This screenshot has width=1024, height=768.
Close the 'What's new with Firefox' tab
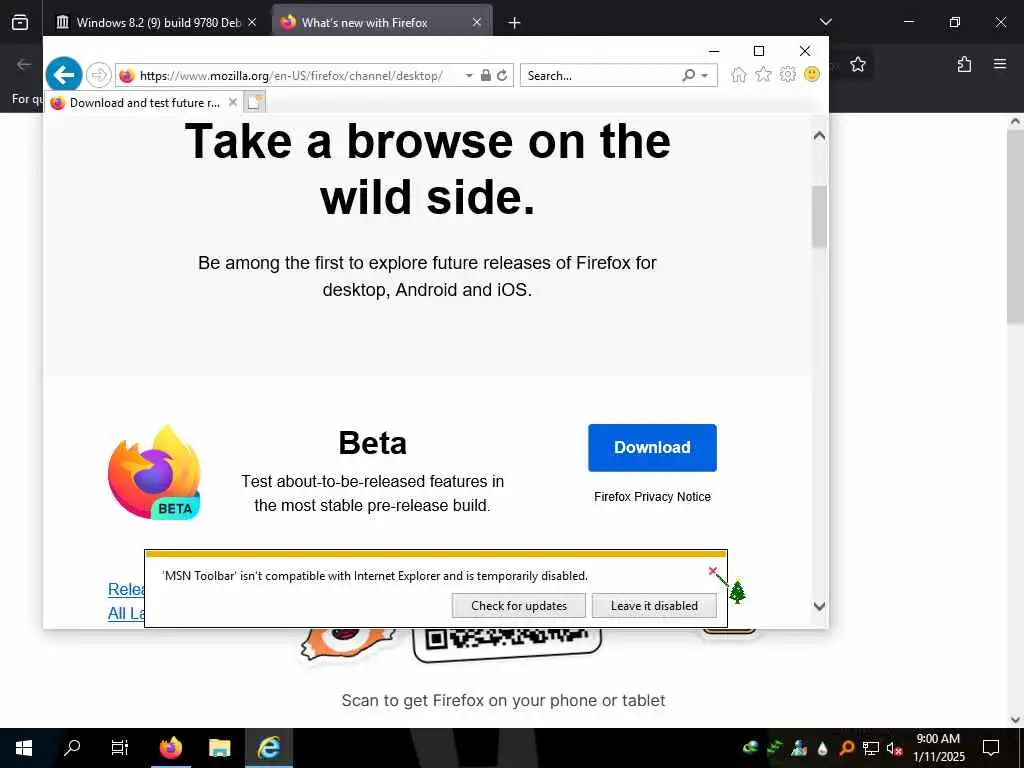(x=477, y=22)
